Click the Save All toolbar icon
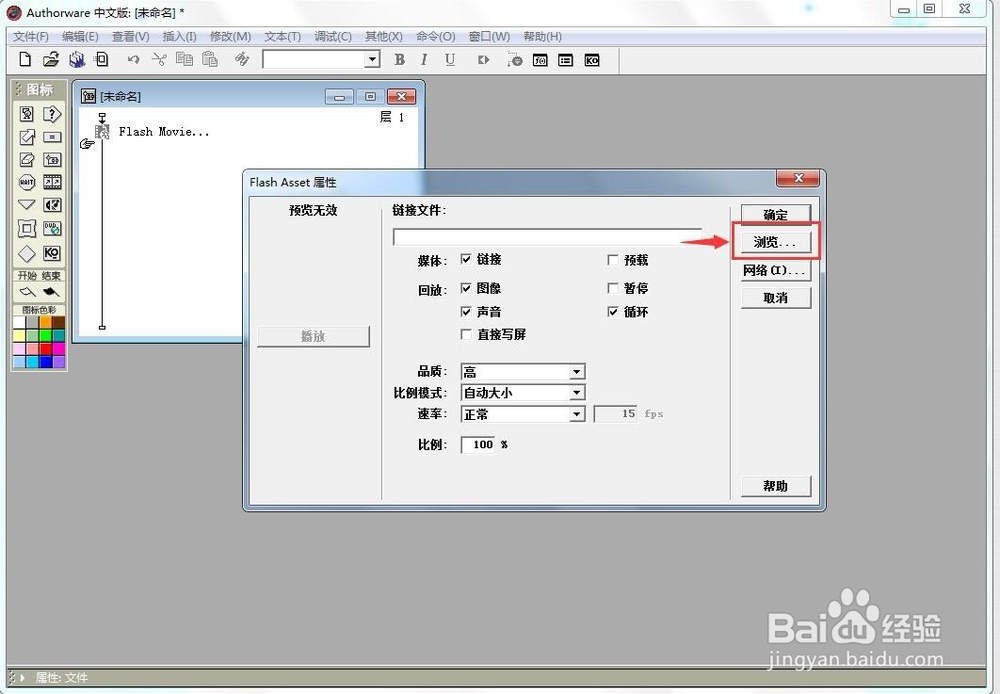 click(77, 59)
